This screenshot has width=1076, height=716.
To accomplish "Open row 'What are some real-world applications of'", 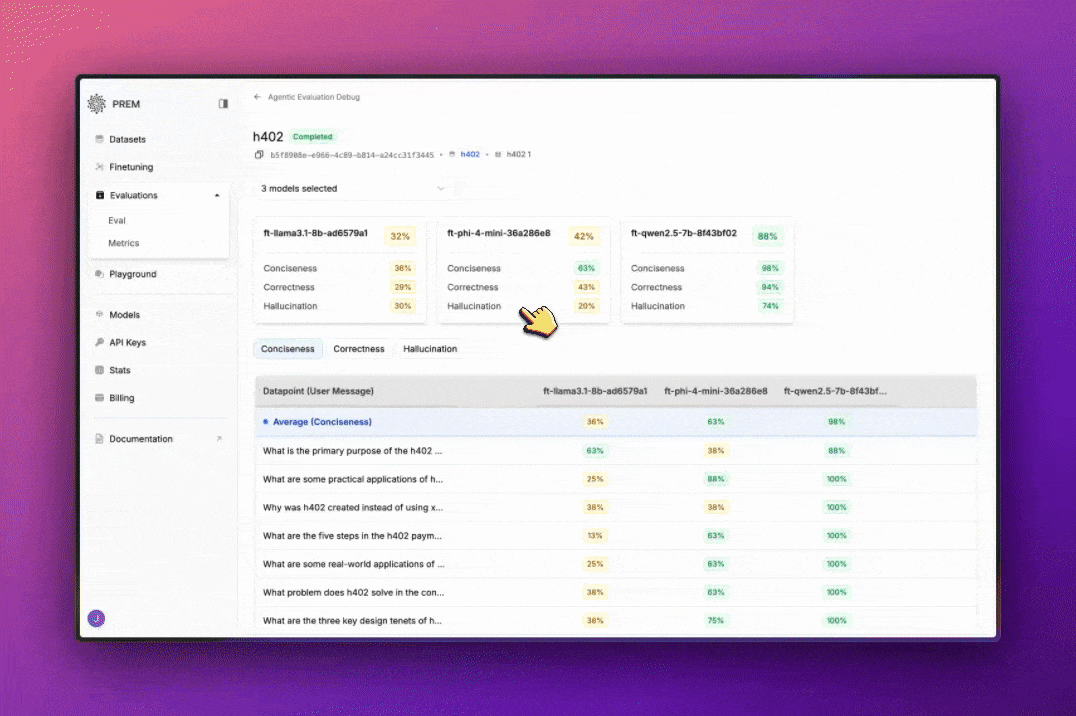I will coord(616,564).
